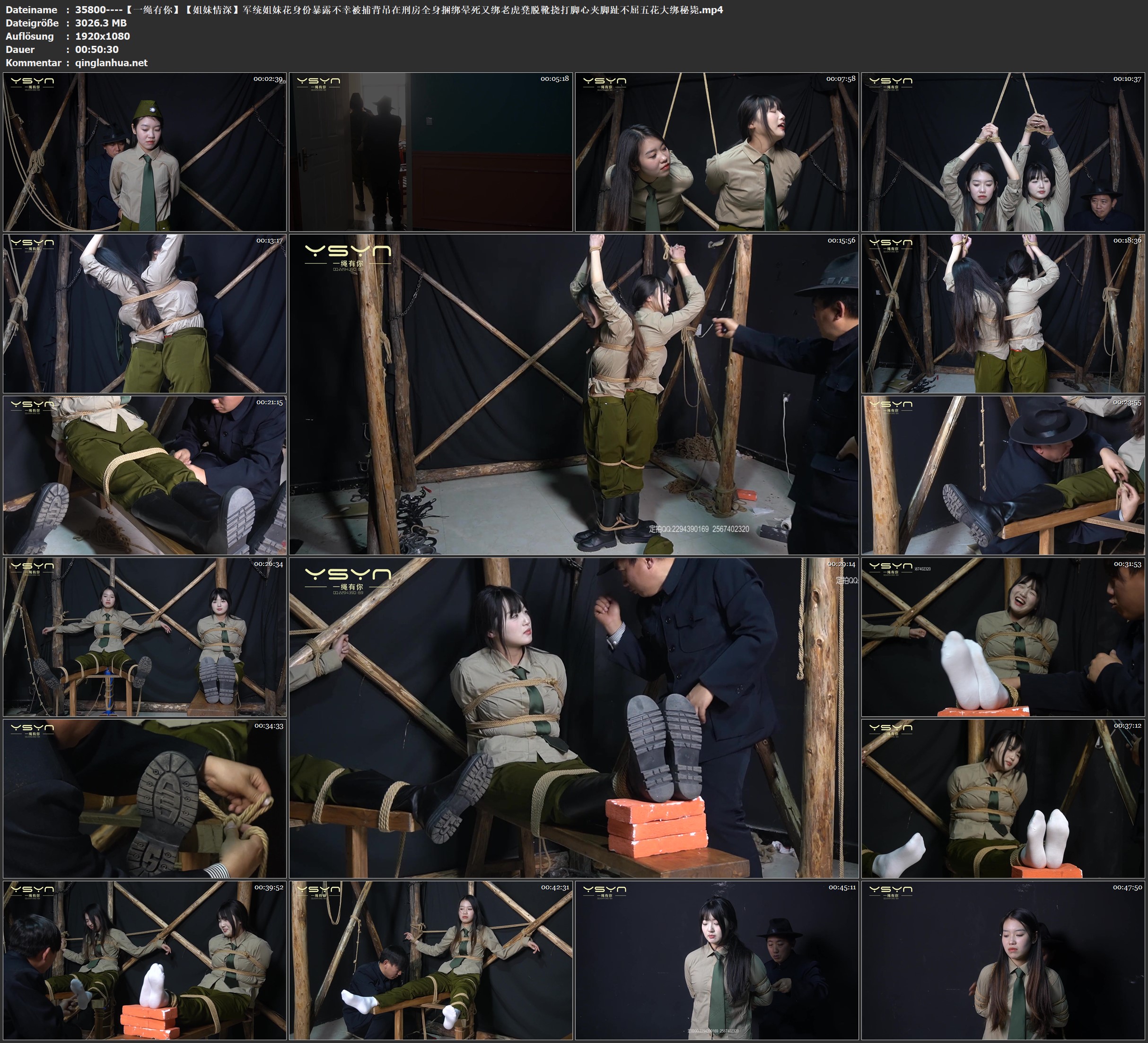
Task: Select the thumbnail timestamped 00:21:15
Action: pos(145,475)
